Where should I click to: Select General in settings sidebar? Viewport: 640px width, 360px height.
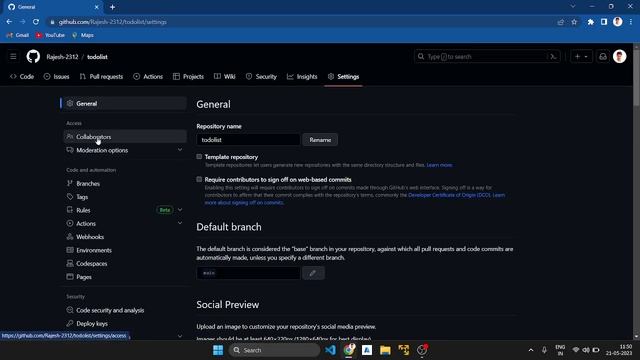[125, 103]
